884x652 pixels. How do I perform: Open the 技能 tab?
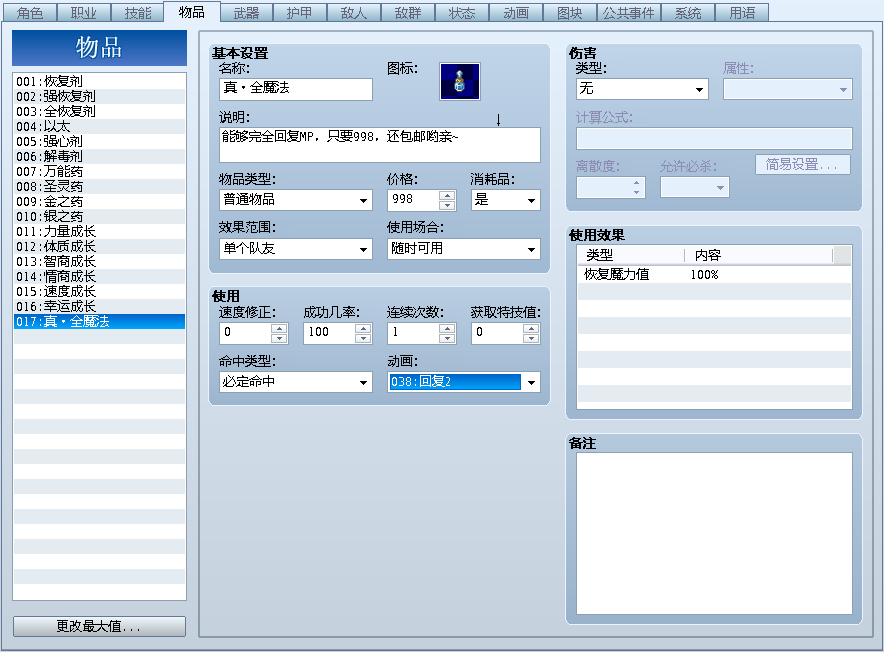(x=138, y=13)
